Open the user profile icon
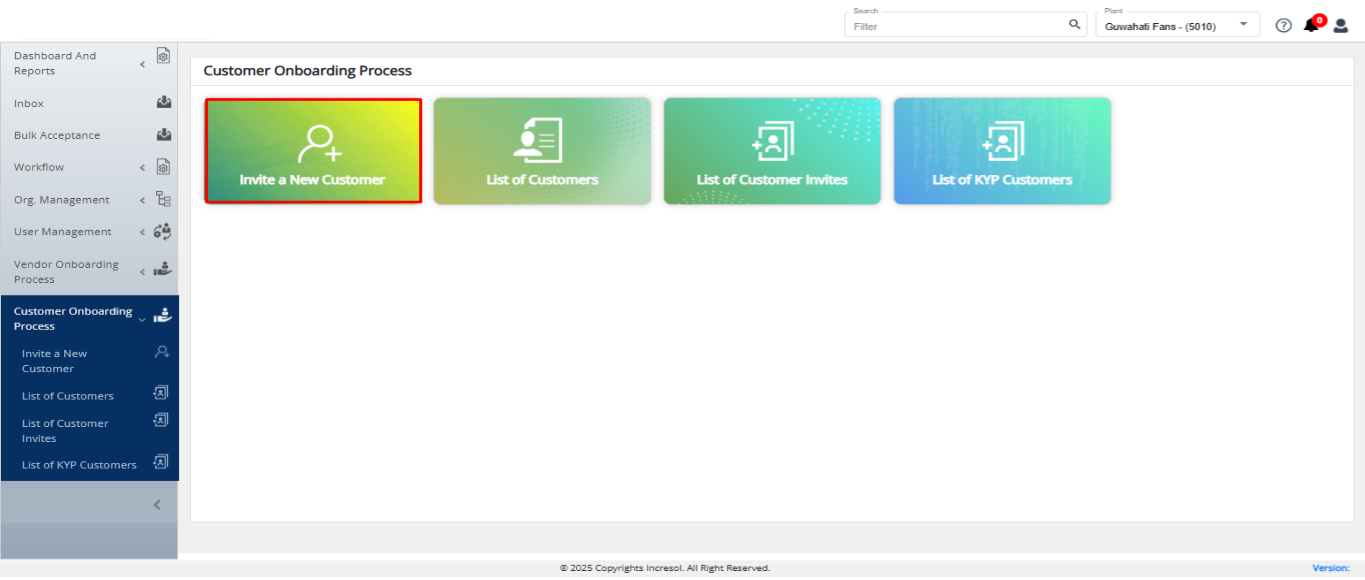 (1341, 25)
